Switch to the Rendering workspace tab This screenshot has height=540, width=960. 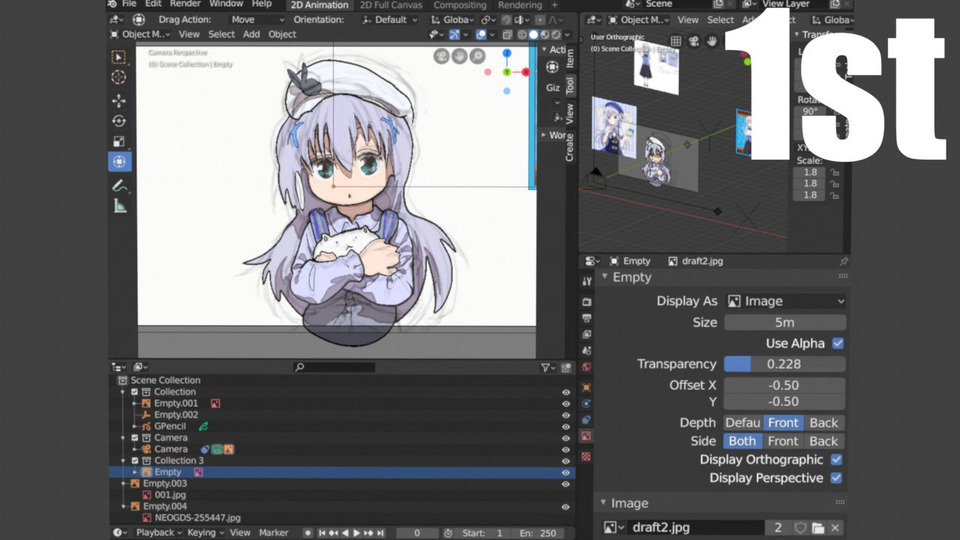click(520, 5)
